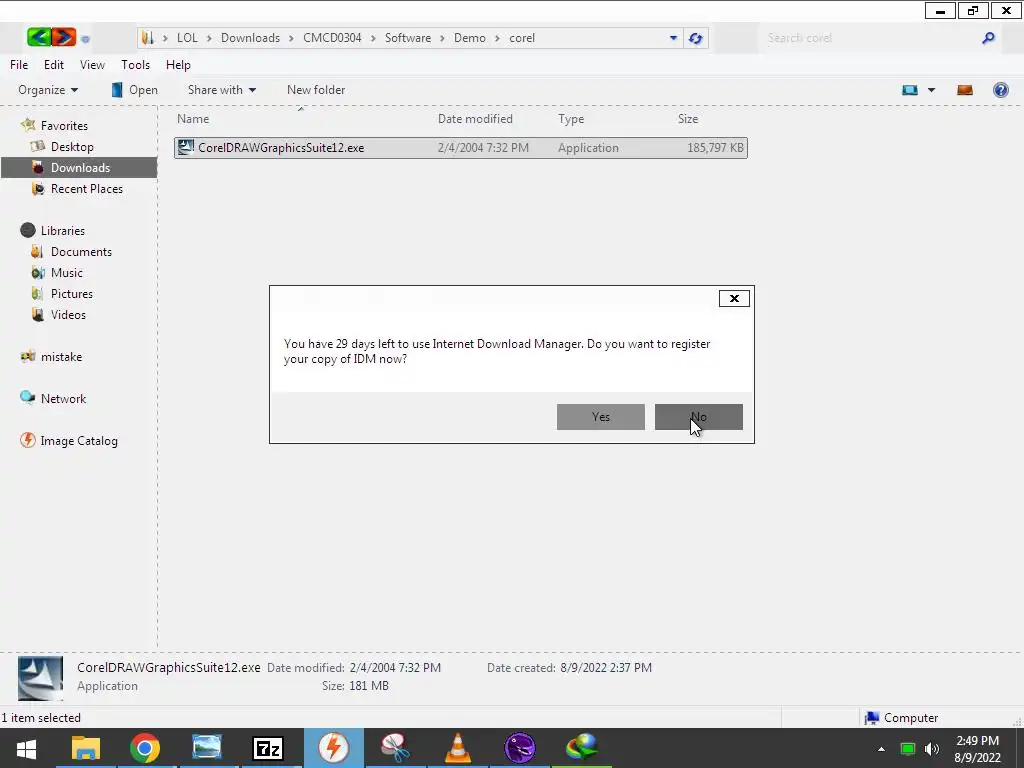1024x768 pixels.
Task: Click No in the IDM registration dialog
Action: pyautogui.click(x=699, y=417)
